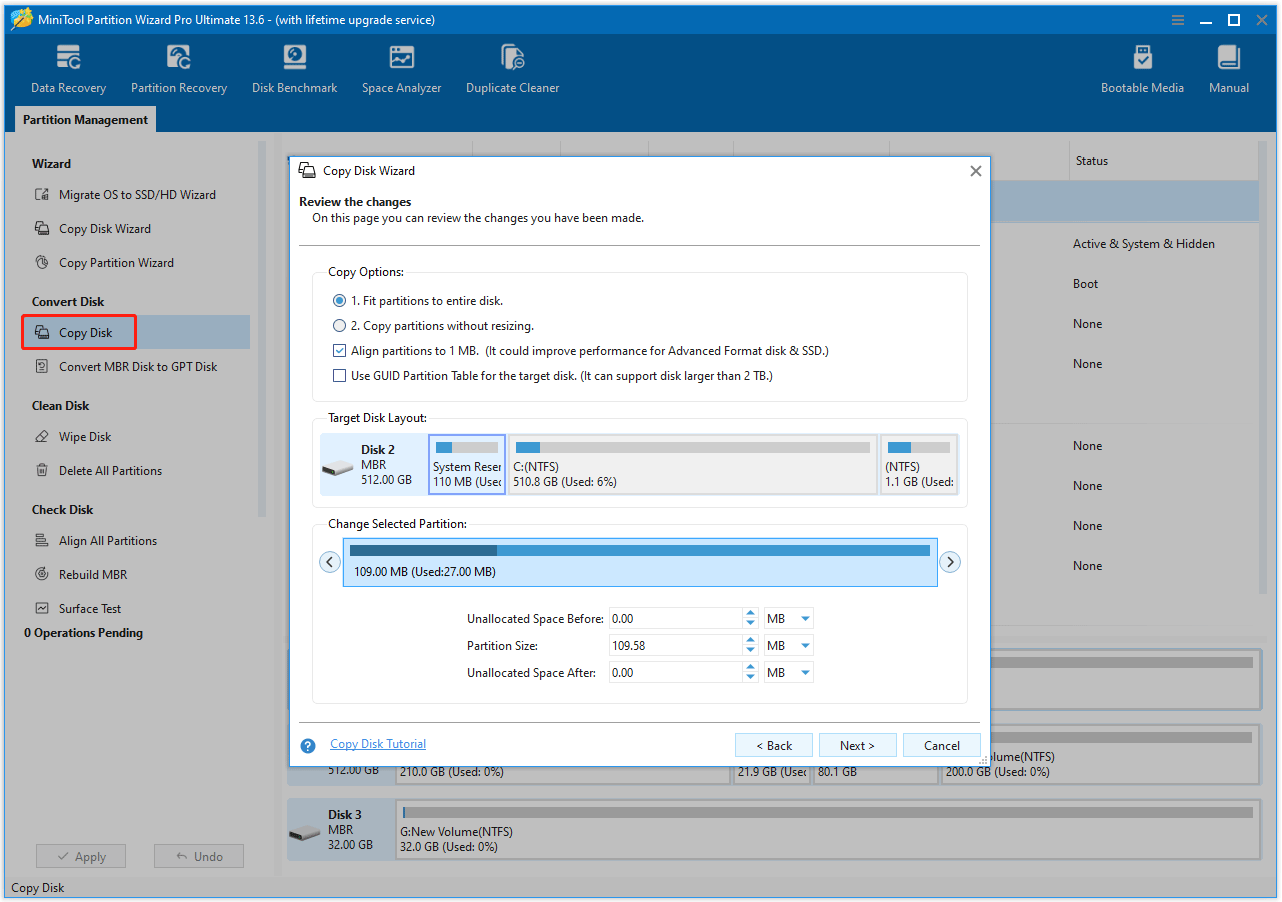
Task: Open the Disk Benchmark tool
Action: point(293,67)
